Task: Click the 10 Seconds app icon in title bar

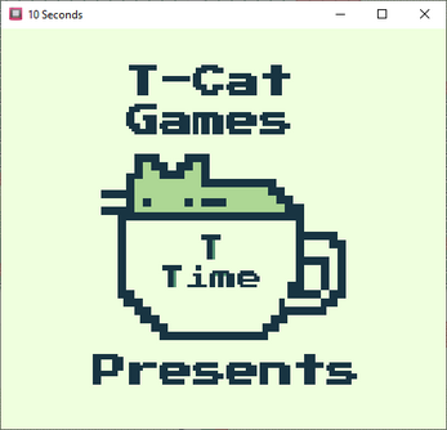Action: [15, 14]
